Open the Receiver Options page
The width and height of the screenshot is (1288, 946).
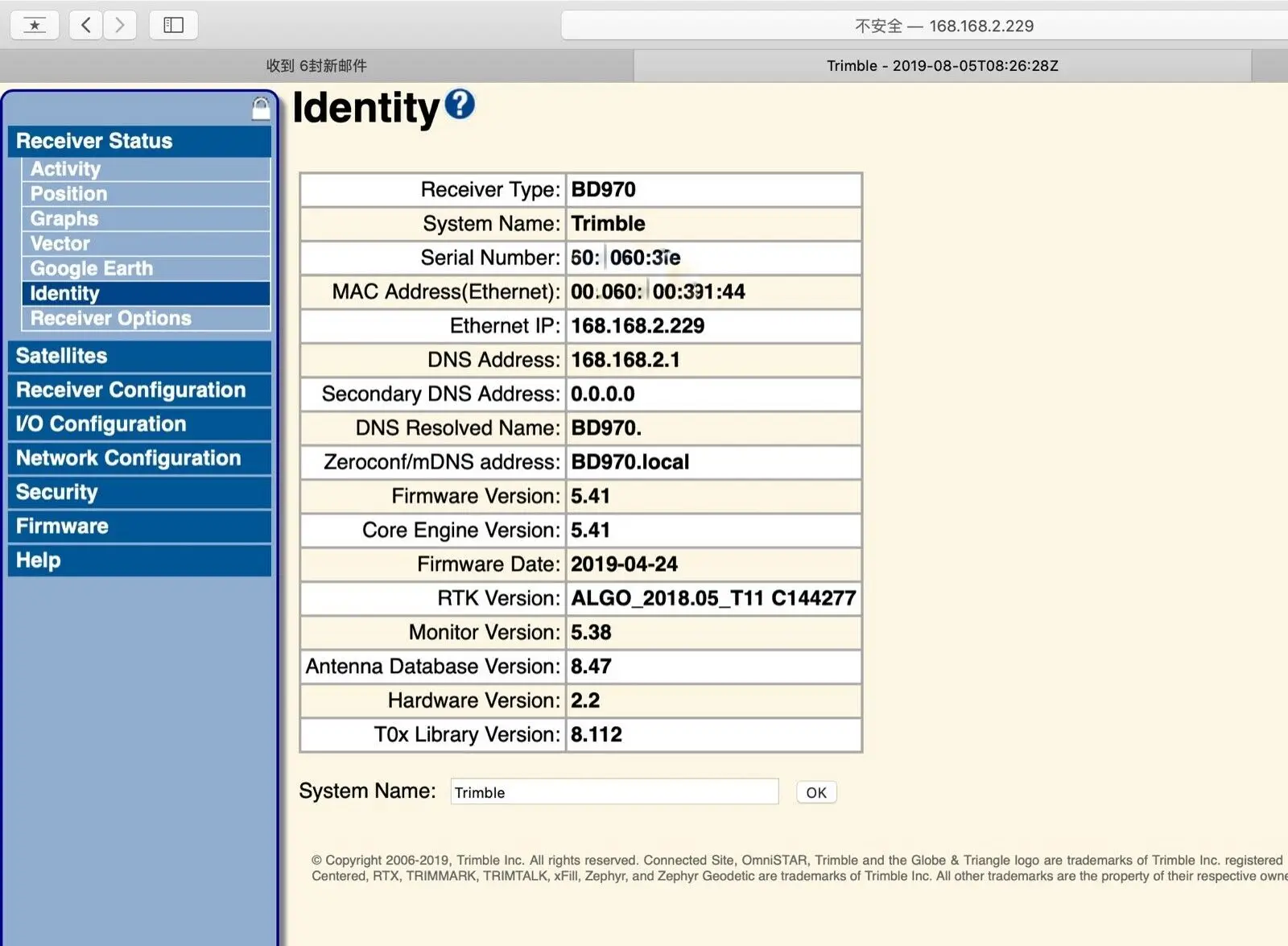[x=146, y=319]
